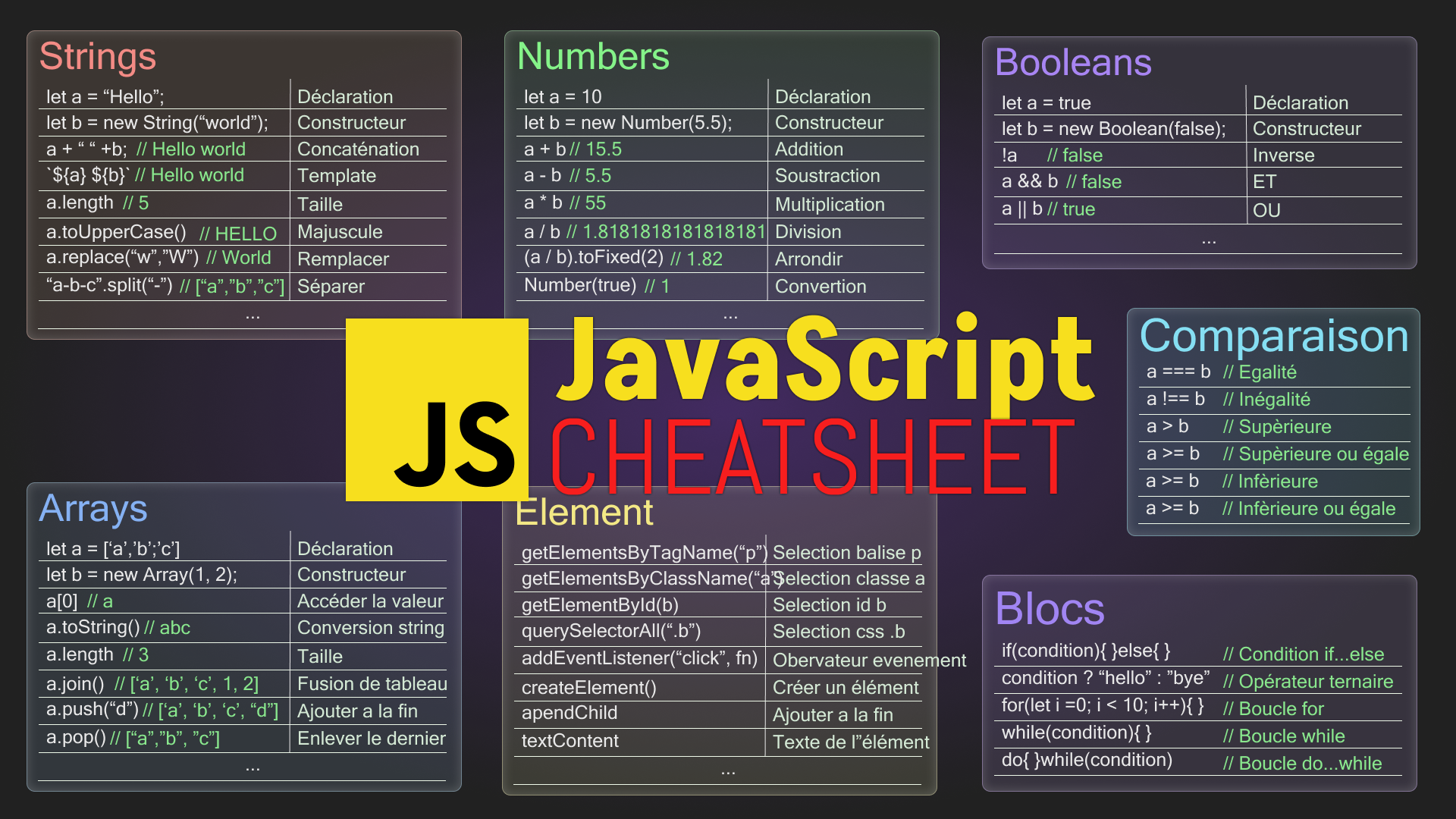Image resolution: width=1456 pixels, height=819 pixels.
Task: Click the Booleans panel heading
Action: [1073, 62]
